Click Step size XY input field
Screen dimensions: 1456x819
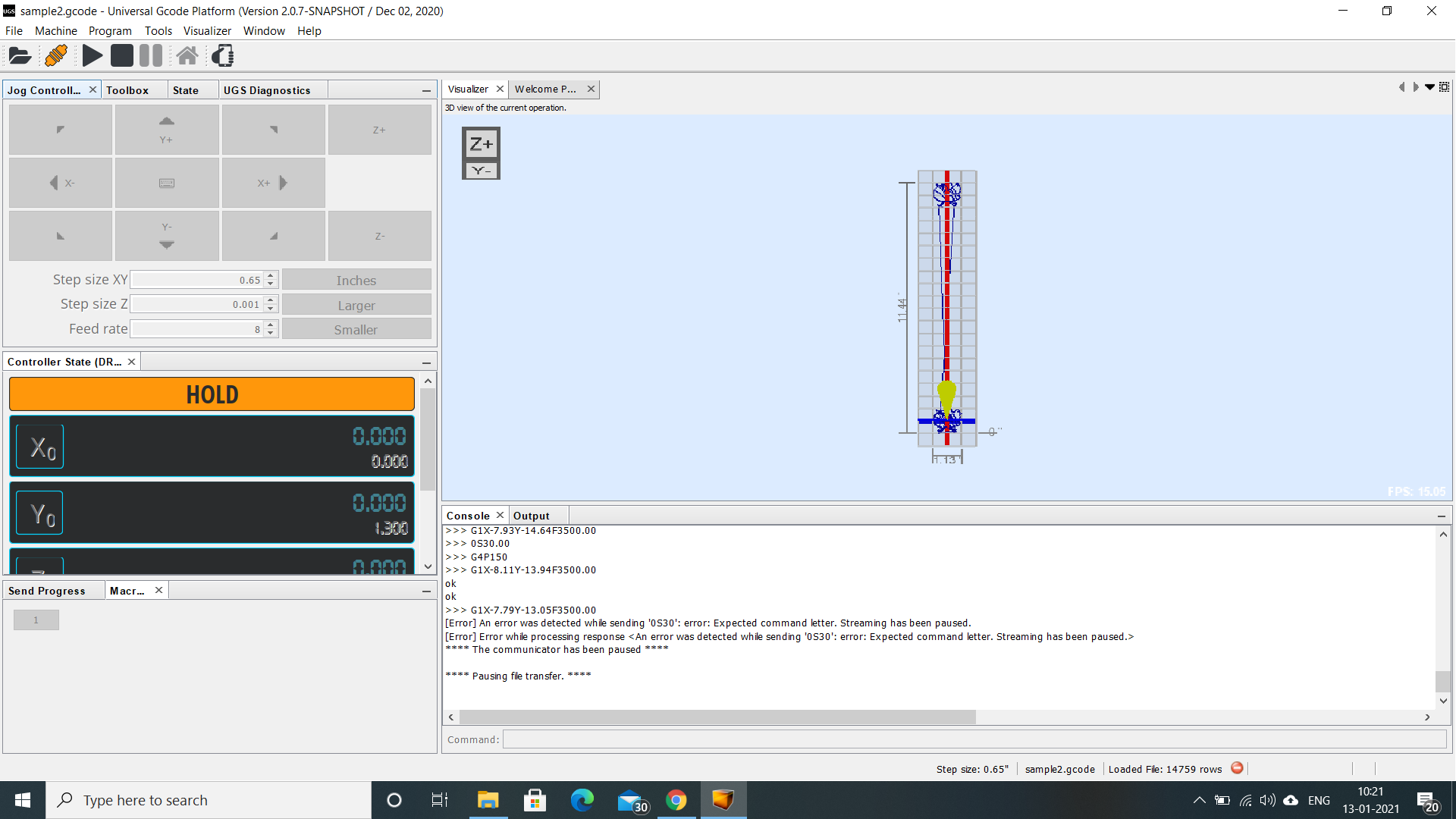(x=197, y=280)
